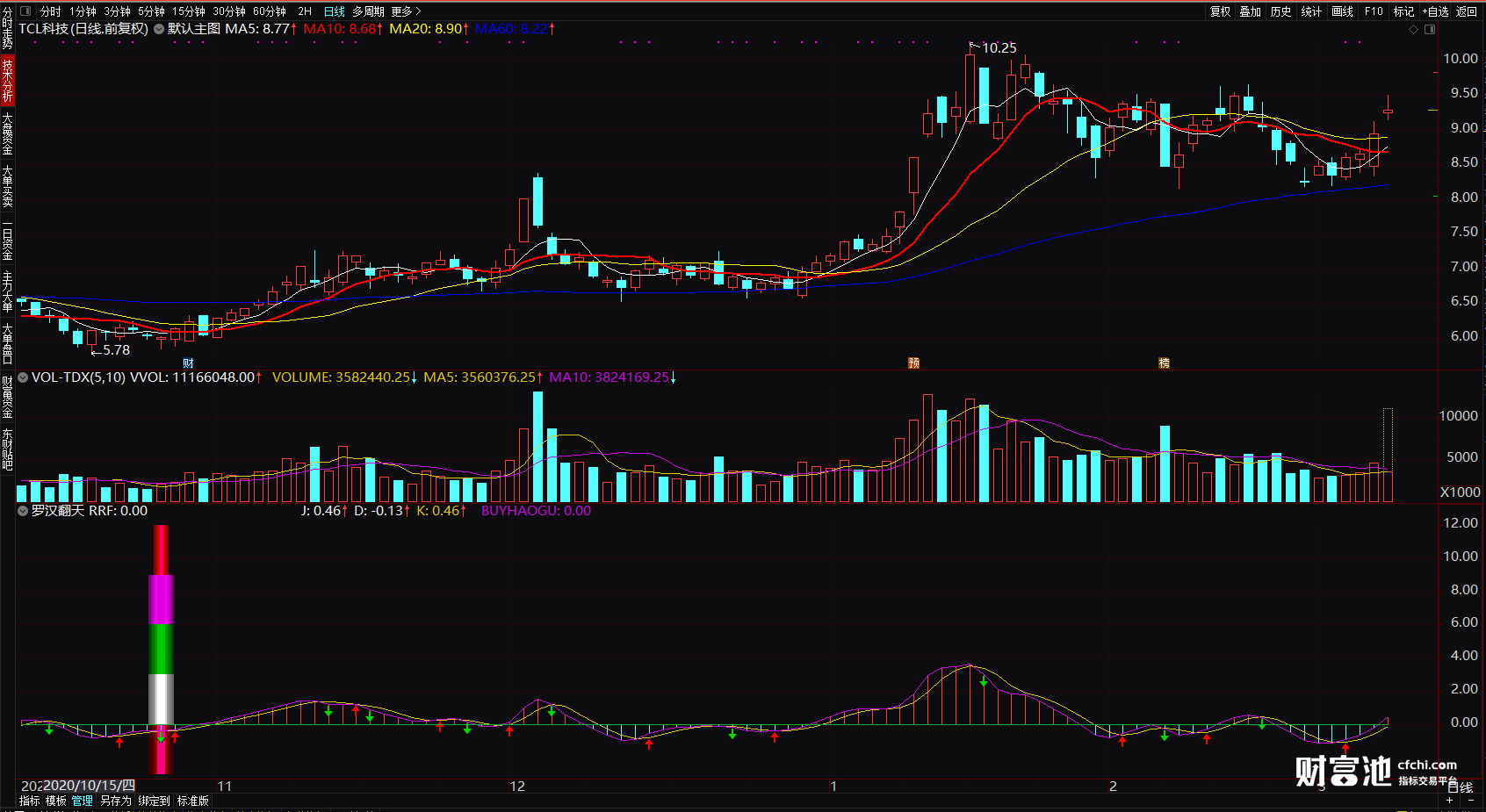
Task: Open F10 company info
Action: coord(1374,11)
